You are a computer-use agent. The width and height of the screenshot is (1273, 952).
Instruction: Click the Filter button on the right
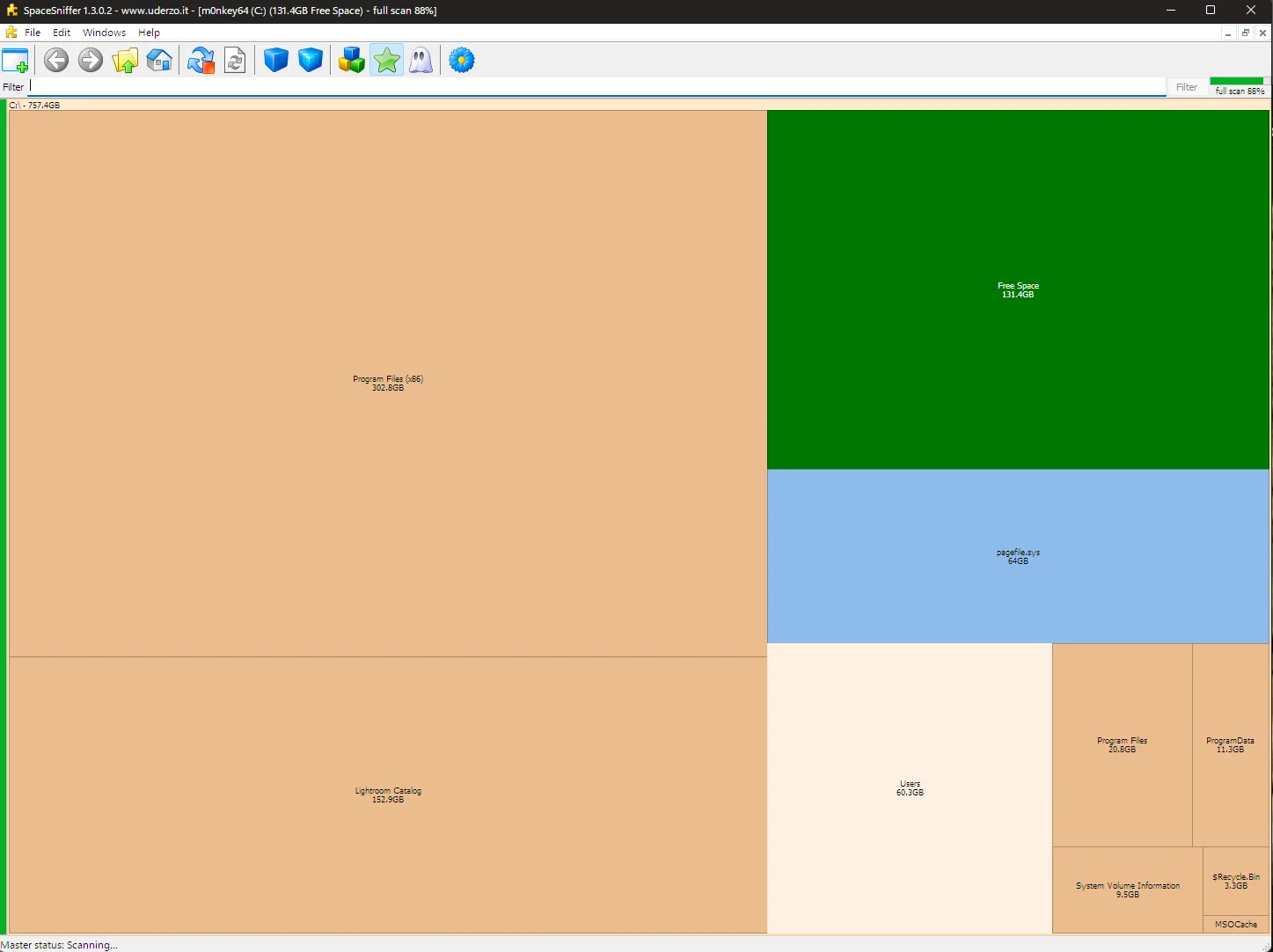1187,87
